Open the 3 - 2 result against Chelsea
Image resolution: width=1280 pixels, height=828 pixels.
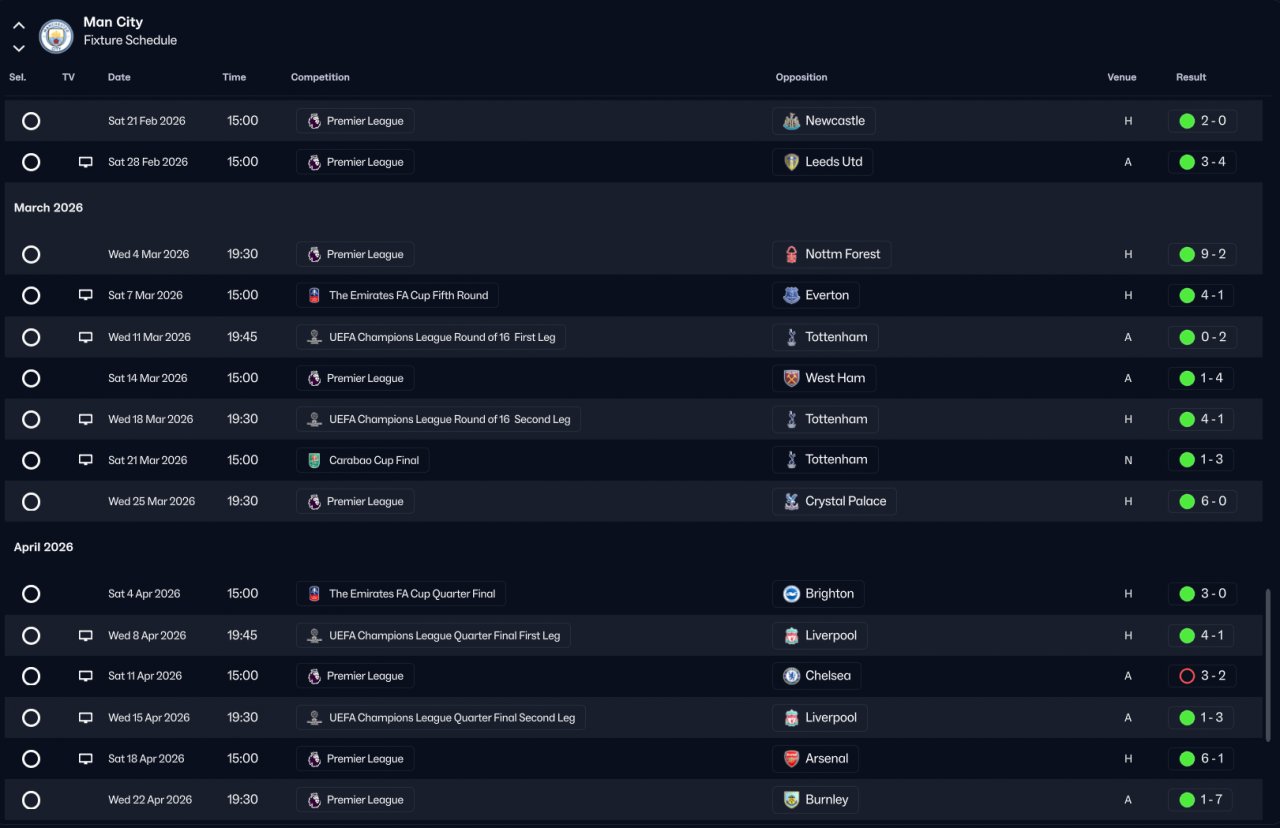[1202, 676]
